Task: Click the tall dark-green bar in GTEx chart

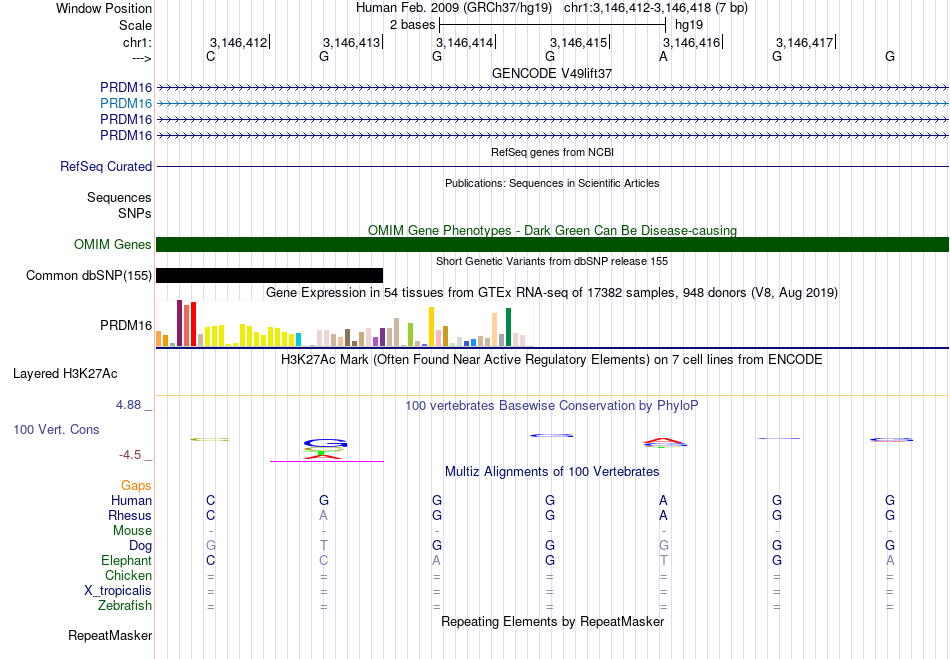Action: tap(508, 327)
